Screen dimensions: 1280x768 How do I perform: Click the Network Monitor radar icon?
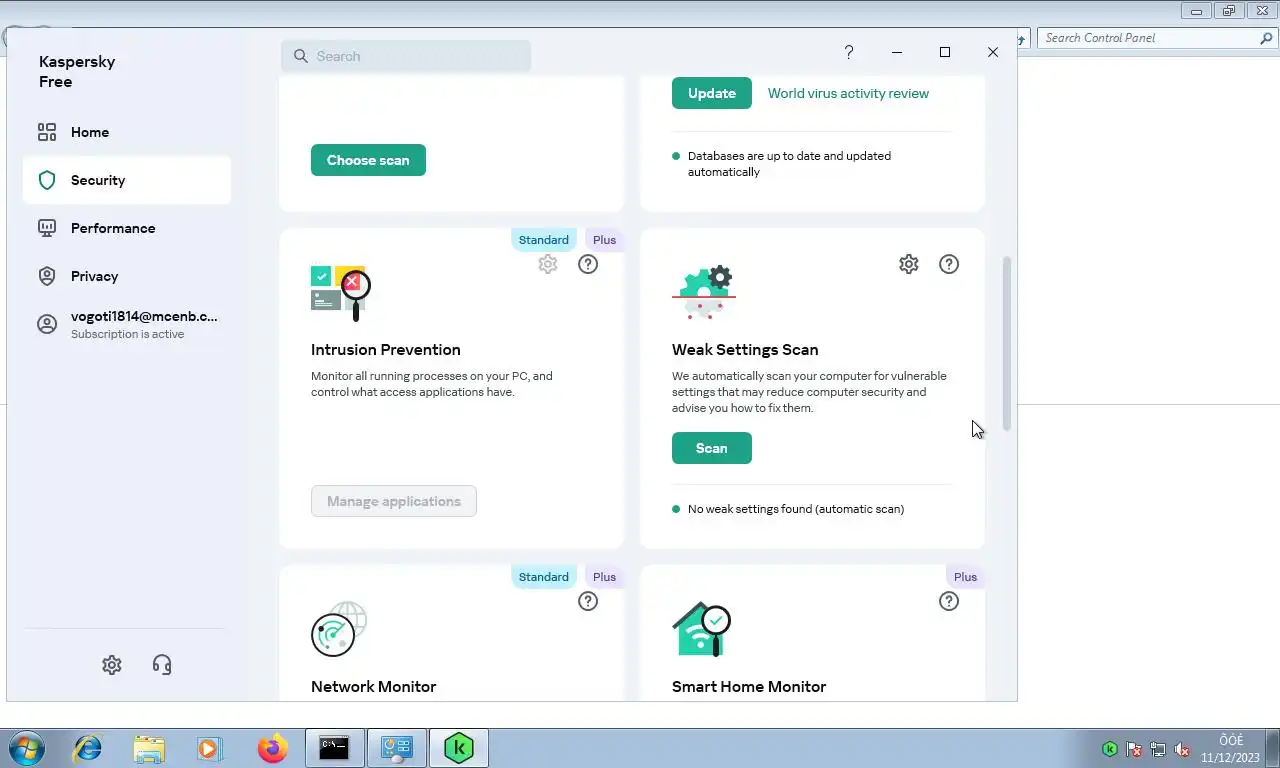[x=339, y=629]
